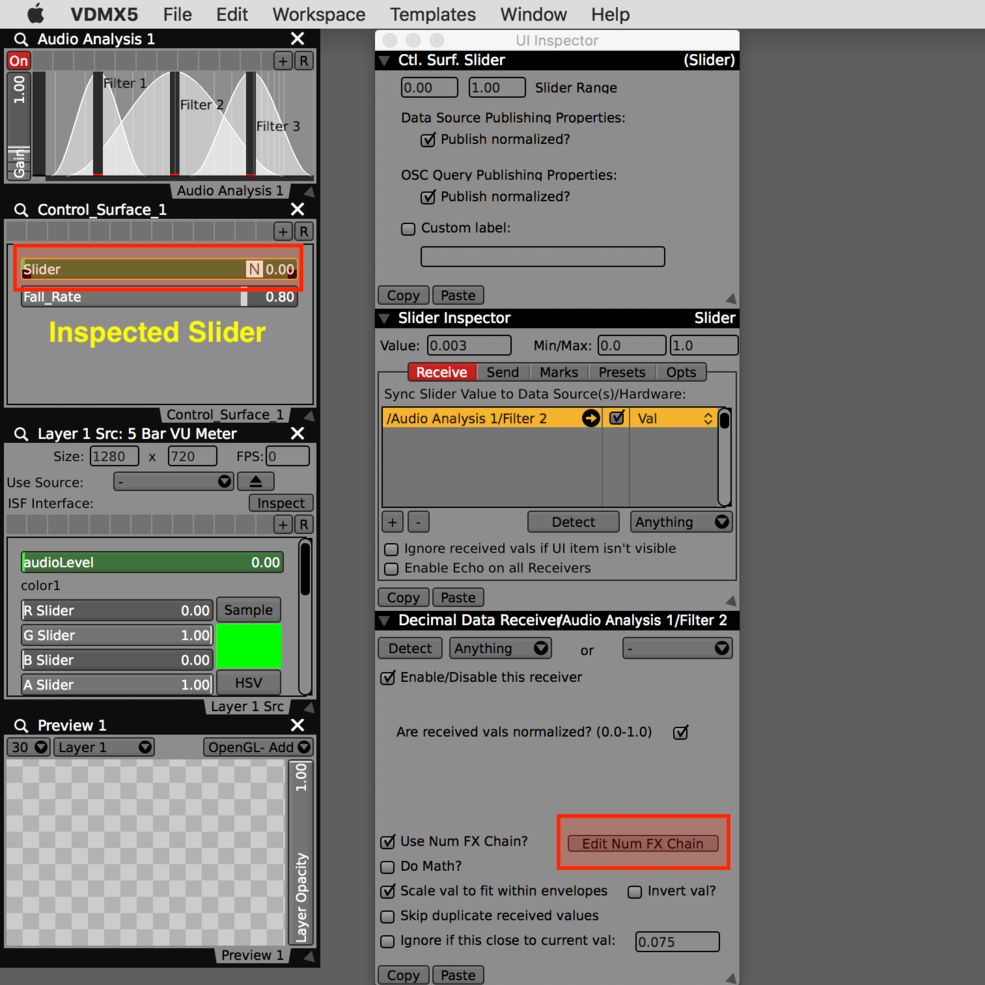The height and width of the screenshot is (985, 985).
Task: Click the Fall_Rate slider
Action: coord(159,297)
